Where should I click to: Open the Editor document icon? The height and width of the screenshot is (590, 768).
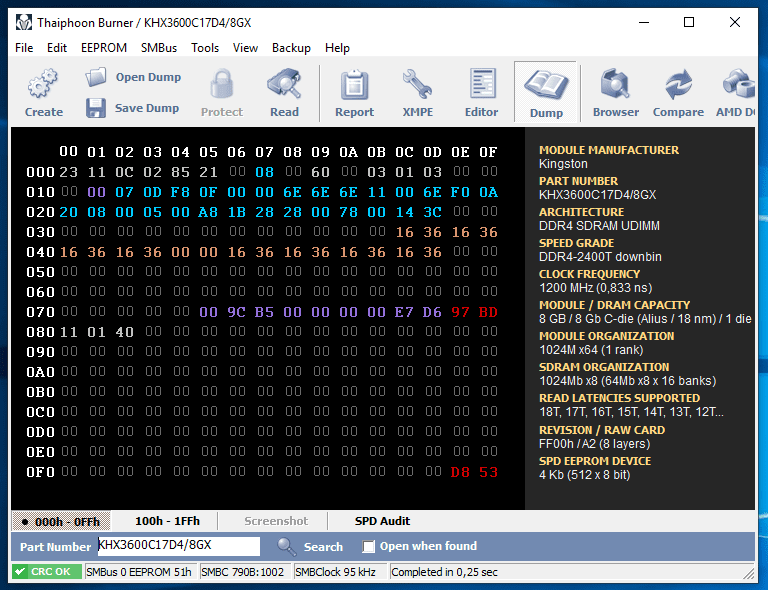[x=482, y=84]
